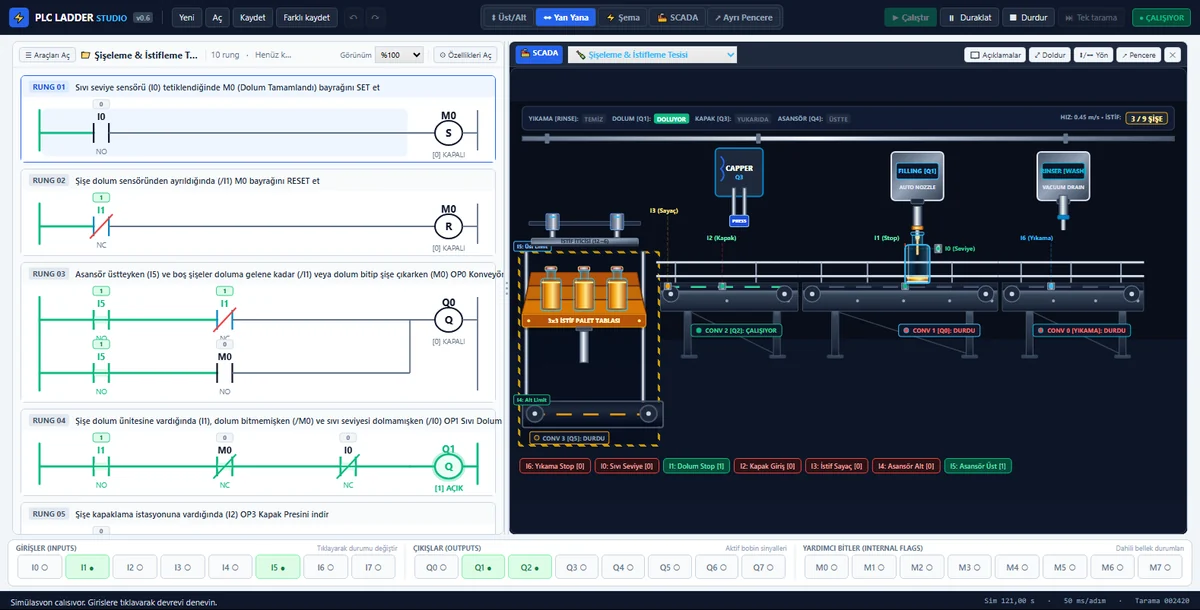
Task: Click the Yön orientation button
Action: 1093,55
